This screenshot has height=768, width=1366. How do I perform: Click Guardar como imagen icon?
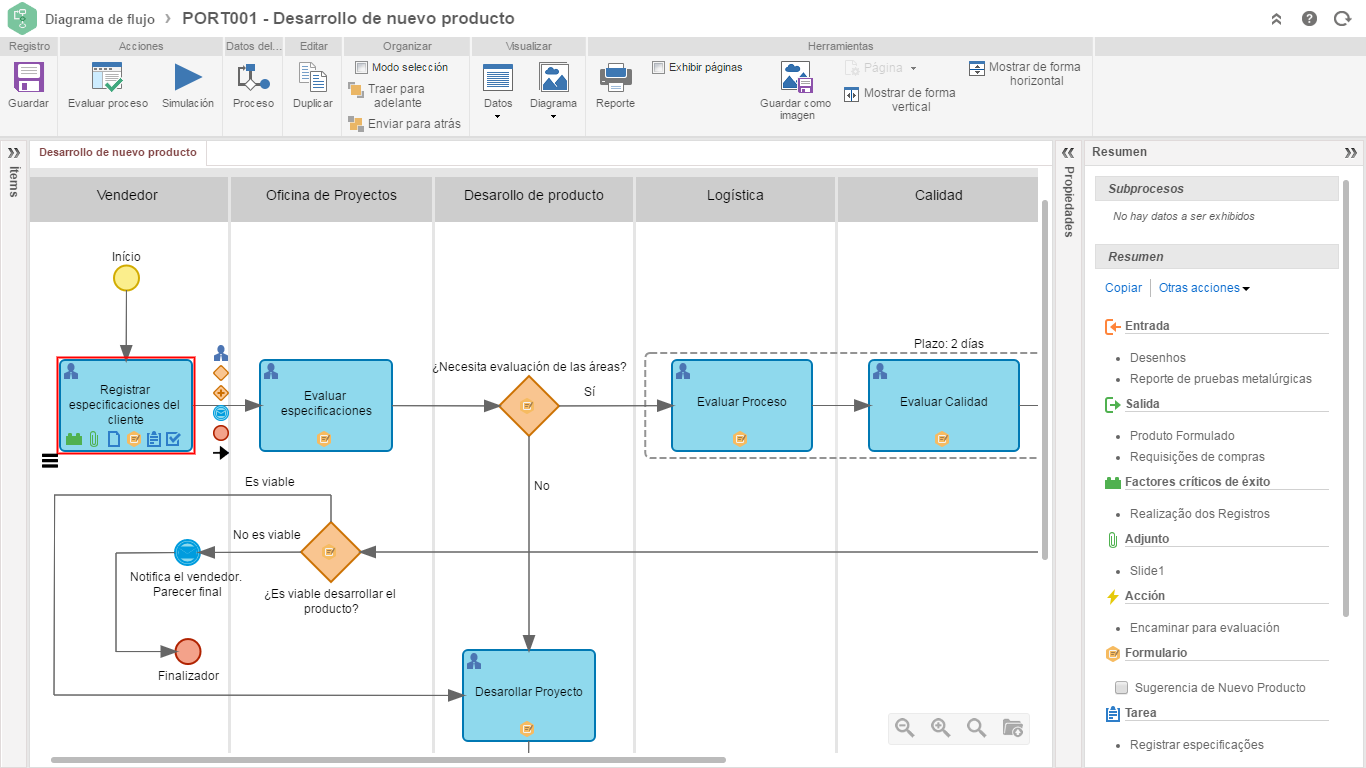point(795,77)
